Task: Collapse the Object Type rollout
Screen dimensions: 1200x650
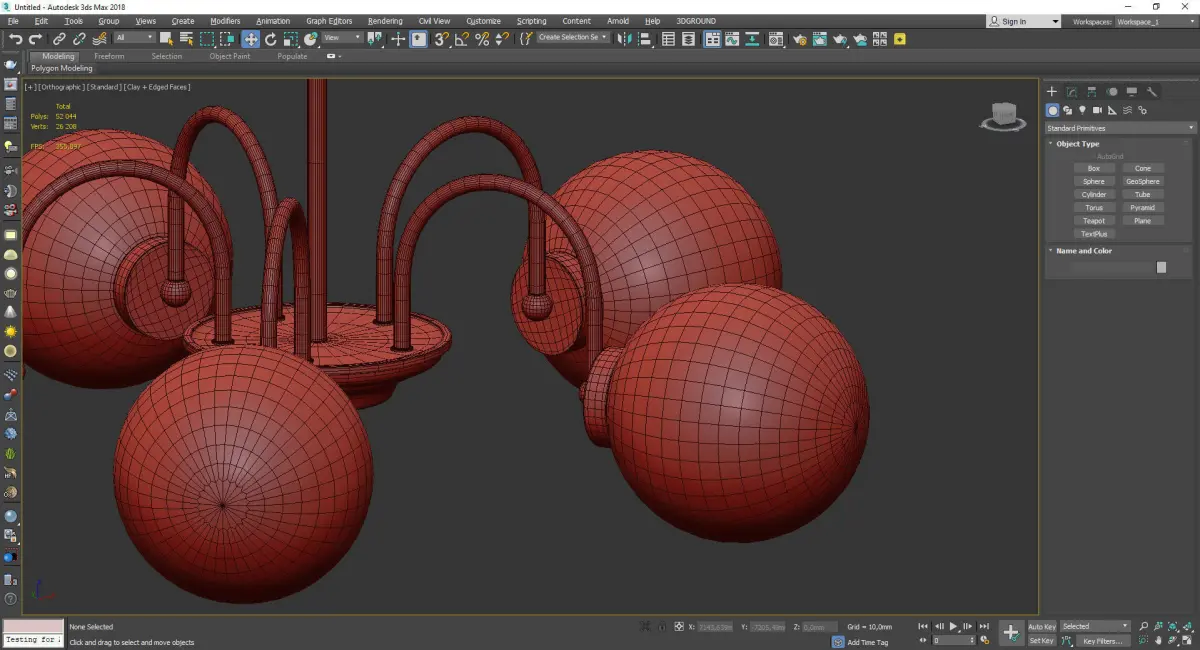Action: [1077, 144]
